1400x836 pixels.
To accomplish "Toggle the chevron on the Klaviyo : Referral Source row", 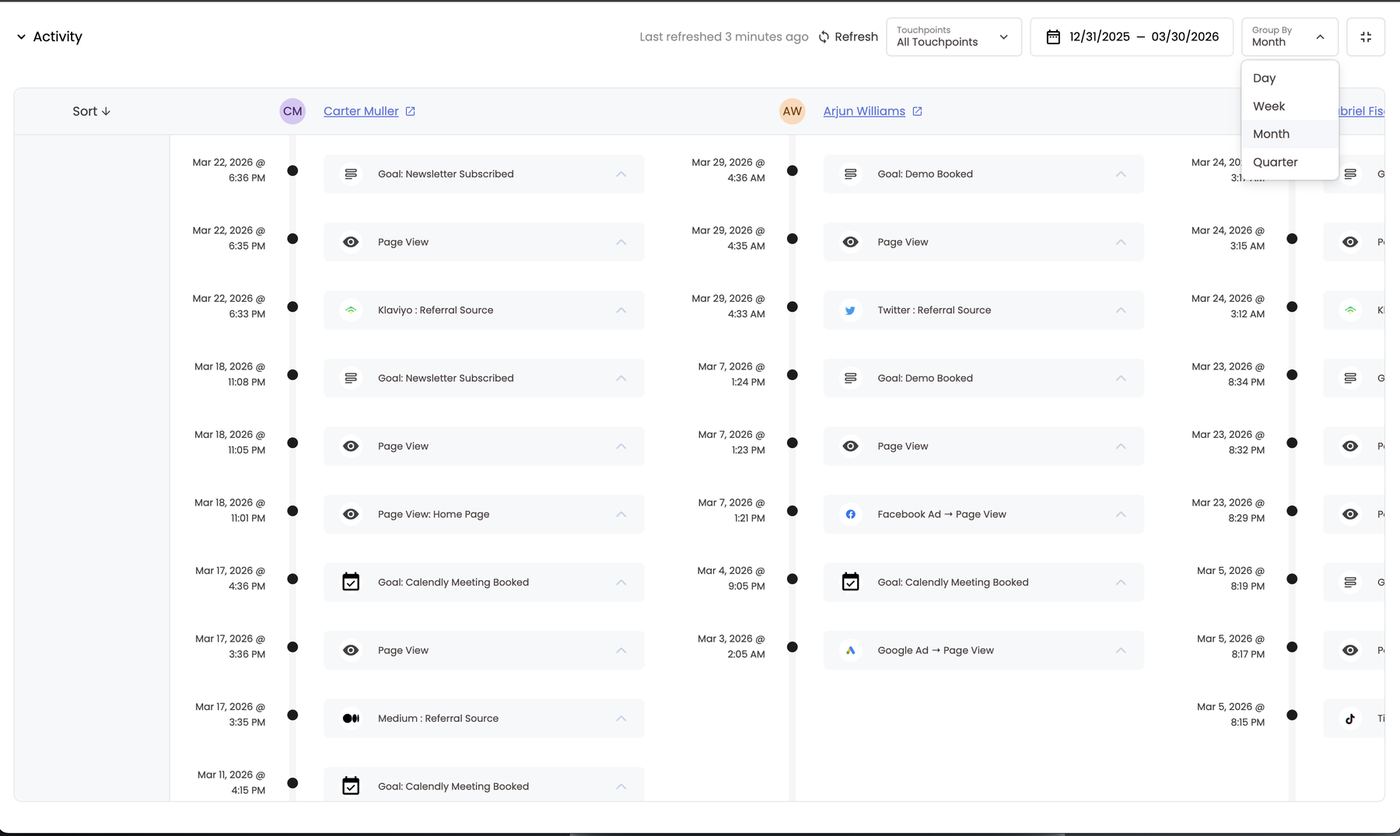I will (621, 310).
